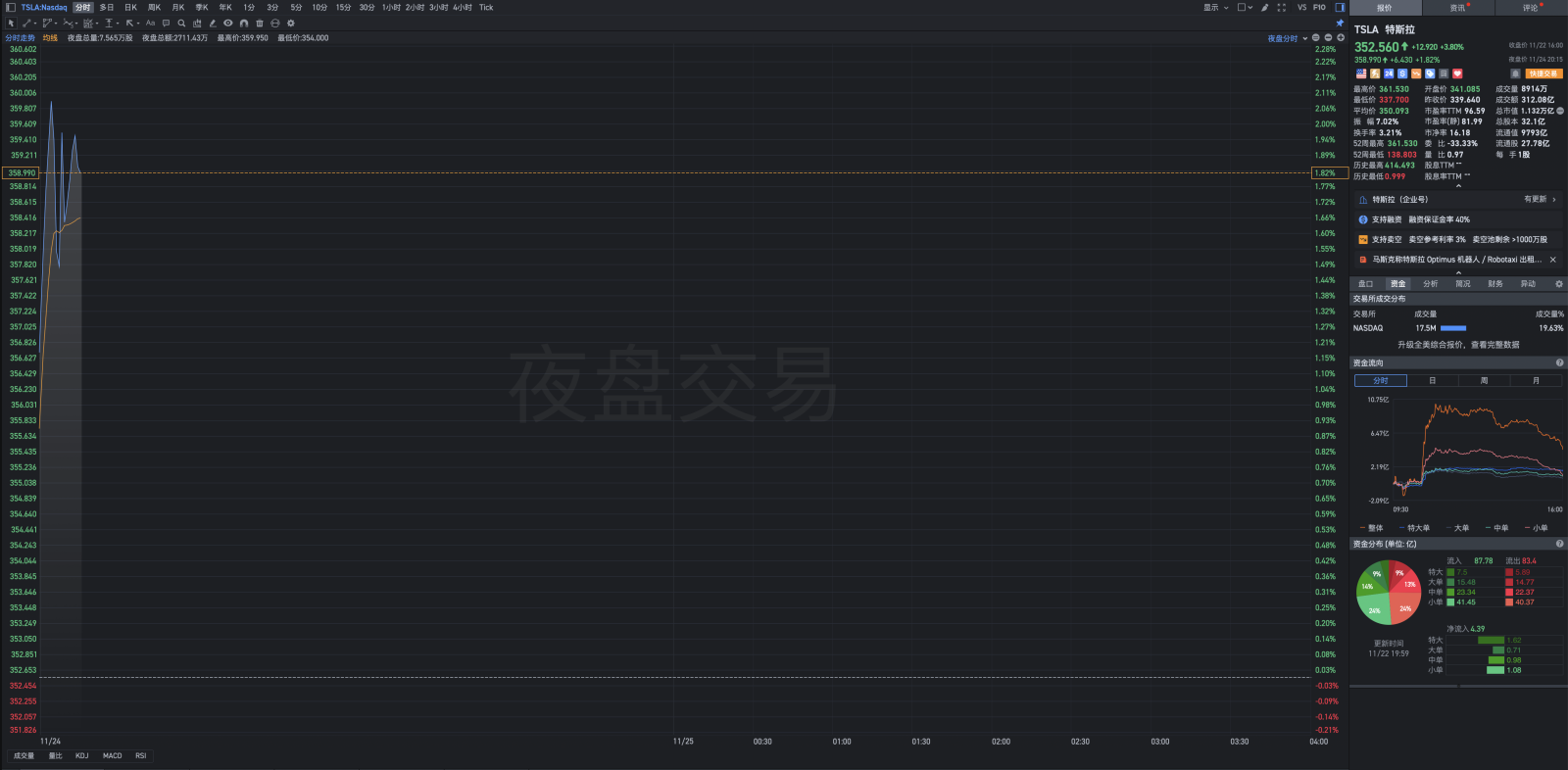1568x770 pixels.
Task: Open 夜盘分时 session dropdown
Action: click(x=1288, y=38)
